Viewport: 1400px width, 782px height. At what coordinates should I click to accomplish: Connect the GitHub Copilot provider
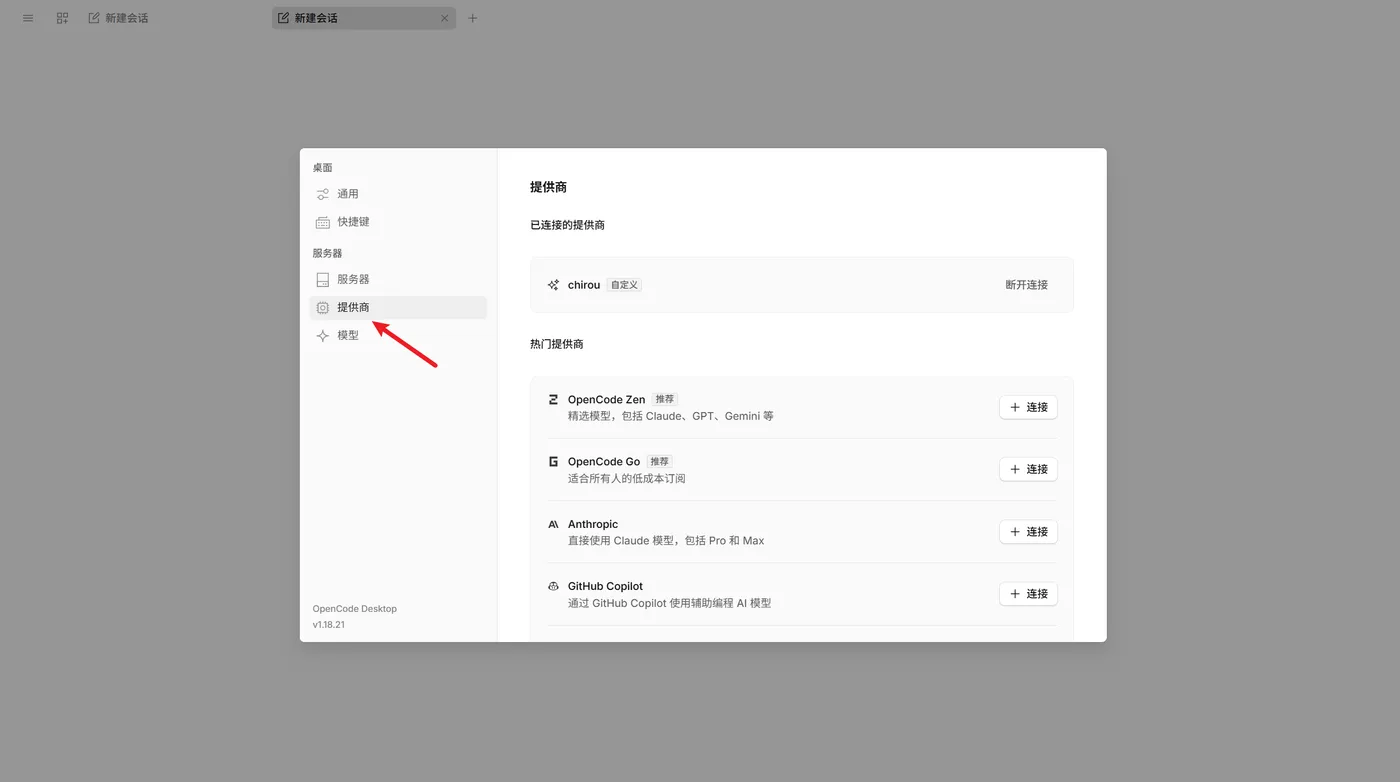[1028, 594]
